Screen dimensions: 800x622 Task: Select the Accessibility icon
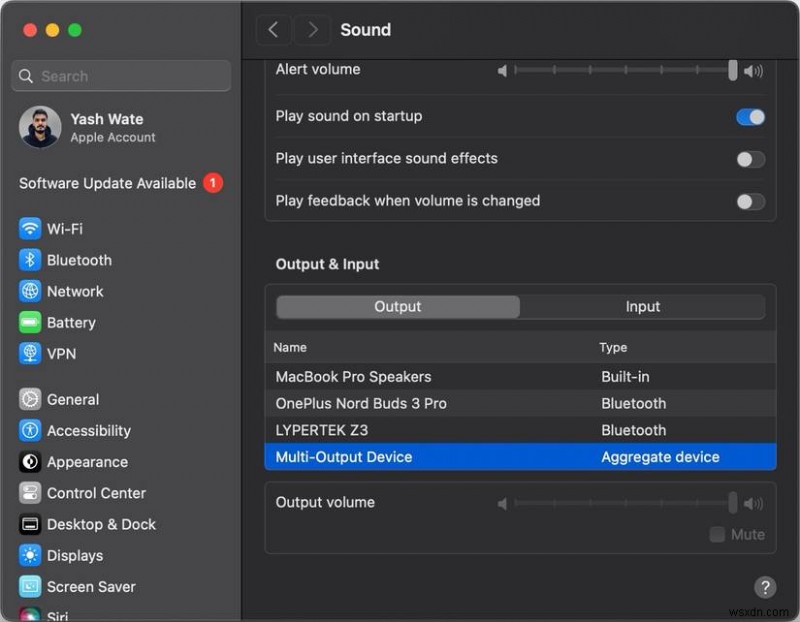(30, 430)
